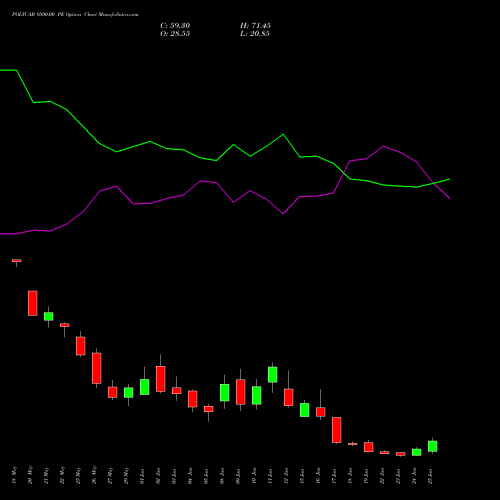
Task: Click the 25 Jun date label
Action: 430,476
